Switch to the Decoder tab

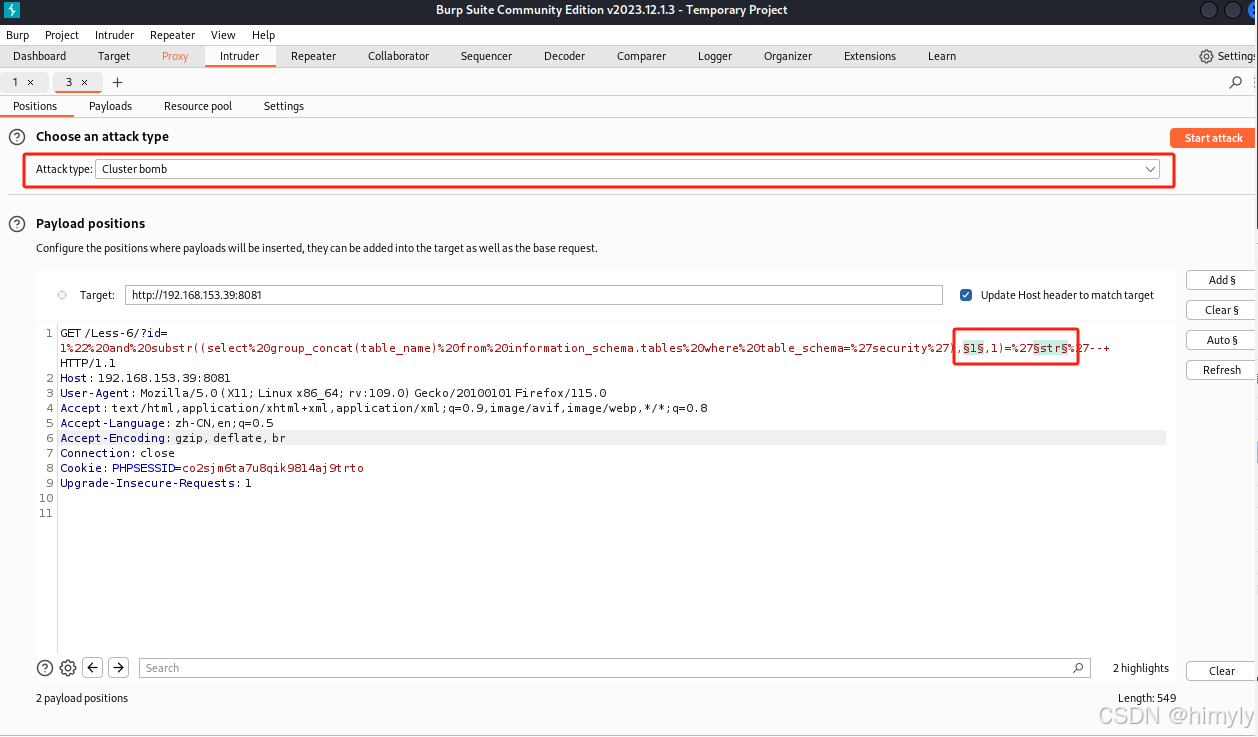pyautogui.click(x=565, y=56)
